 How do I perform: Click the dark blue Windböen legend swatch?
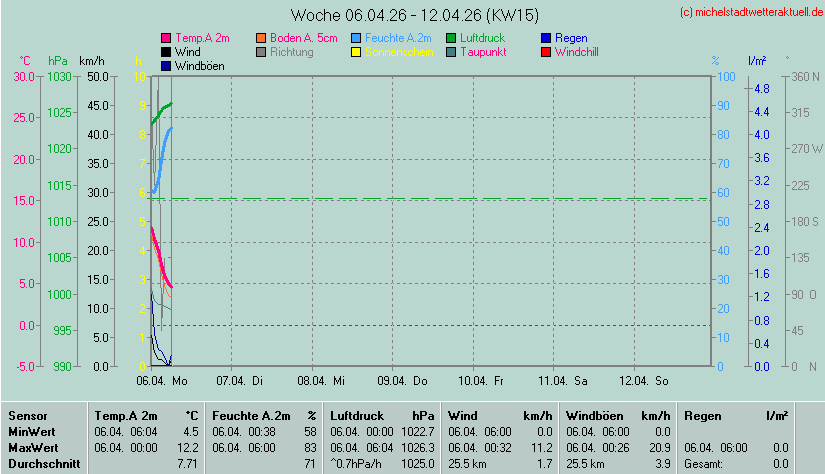[166, 65]
